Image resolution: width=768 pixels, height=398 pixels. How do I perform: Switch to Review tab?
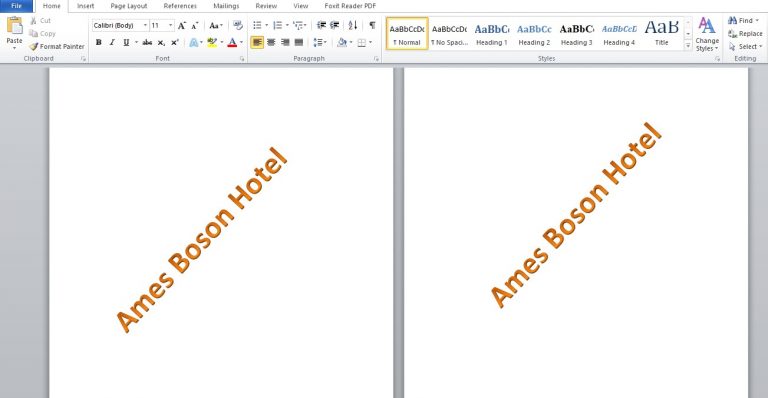pyautogui.click(x=266, y=6)
